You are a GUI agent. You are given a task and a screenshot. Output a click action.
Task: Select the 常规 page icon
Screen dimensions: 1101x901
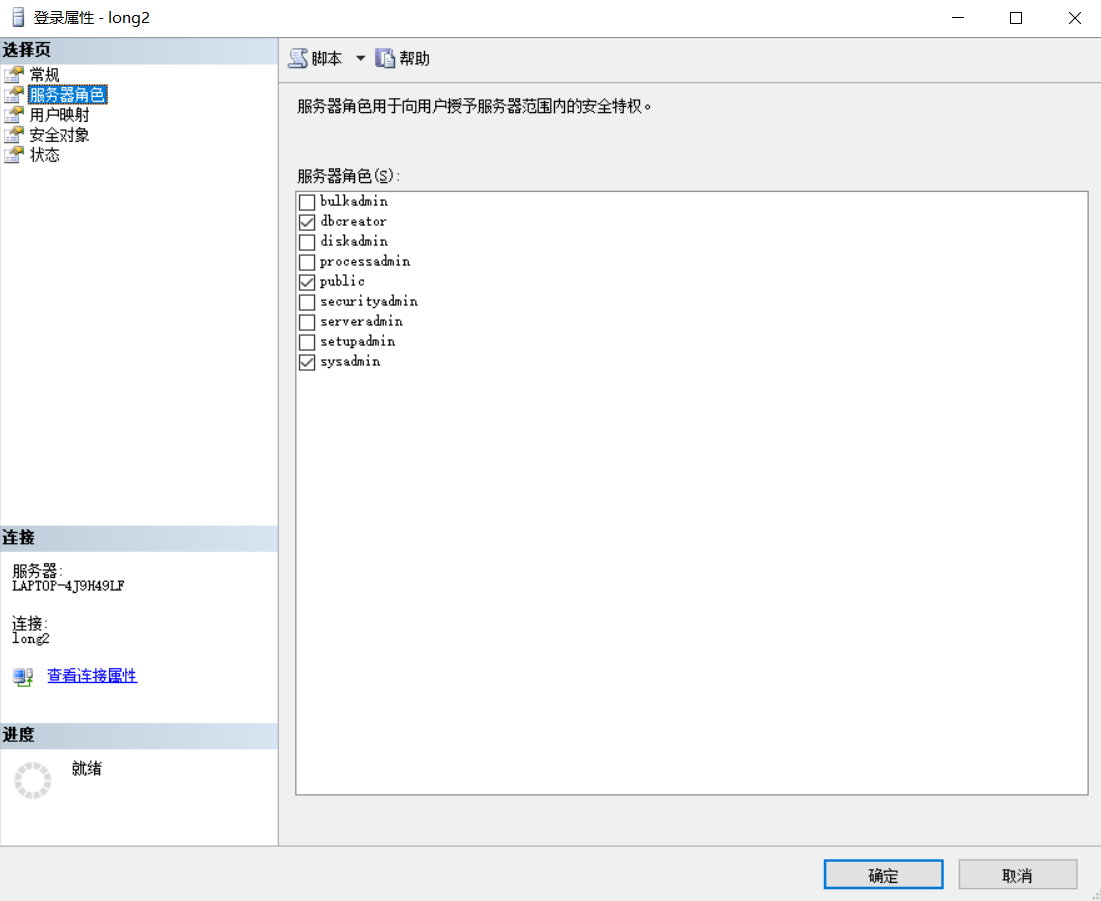point(17,74)
